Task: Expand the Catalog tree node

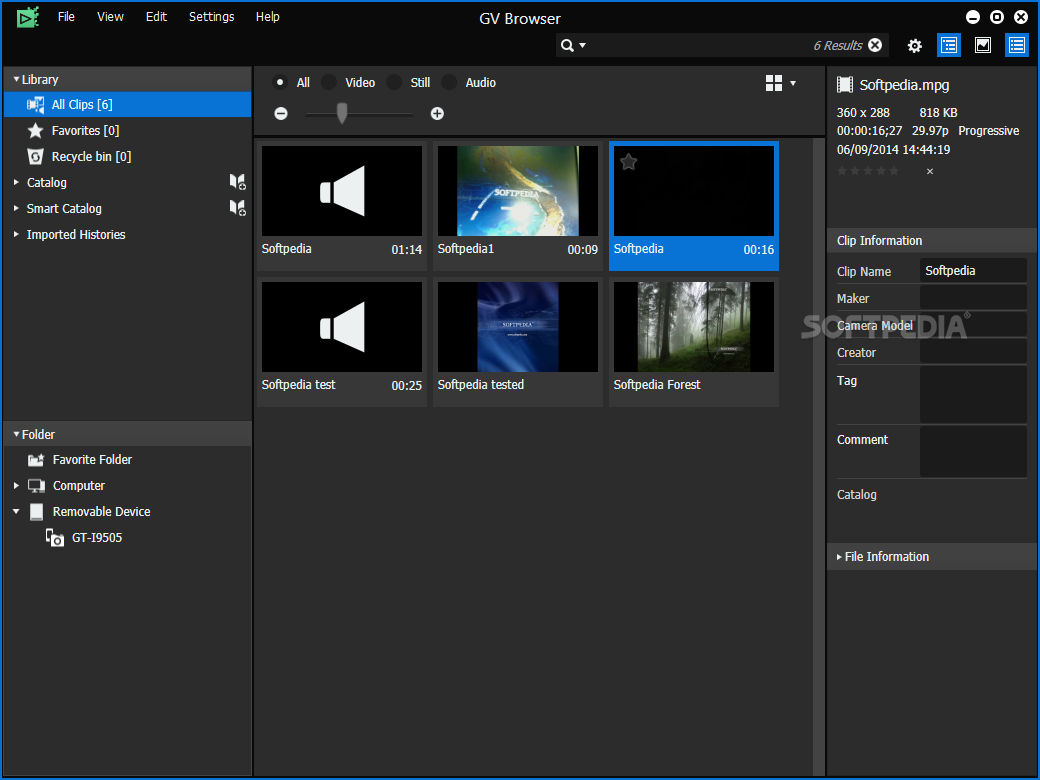Action: [17, 182]
